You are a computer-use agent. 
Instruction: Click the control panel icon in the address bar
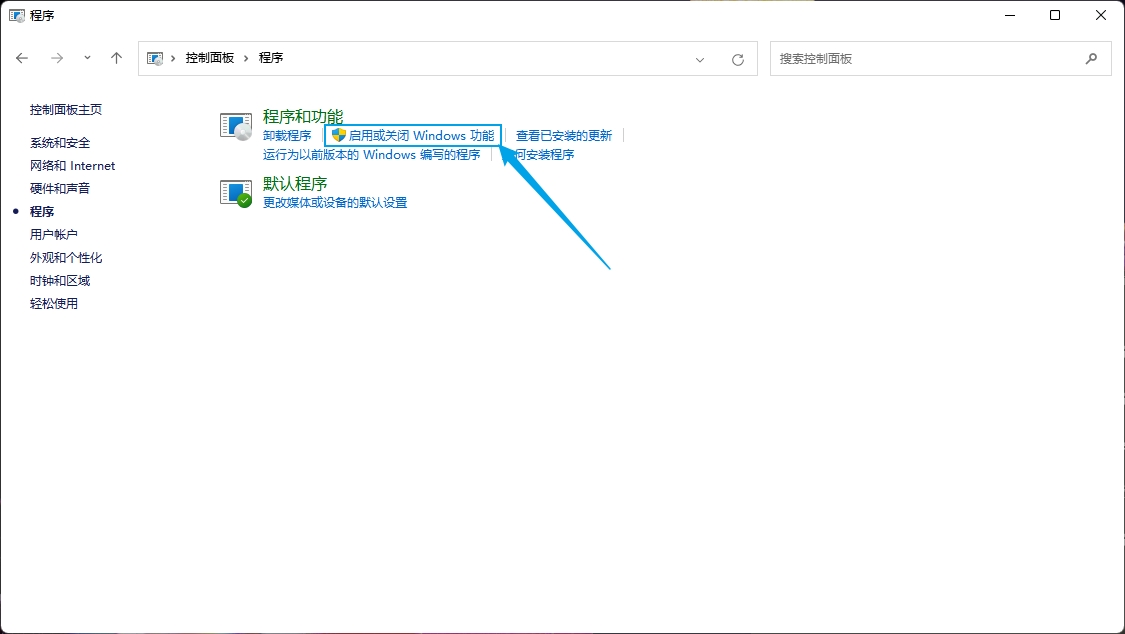point(156,58)
